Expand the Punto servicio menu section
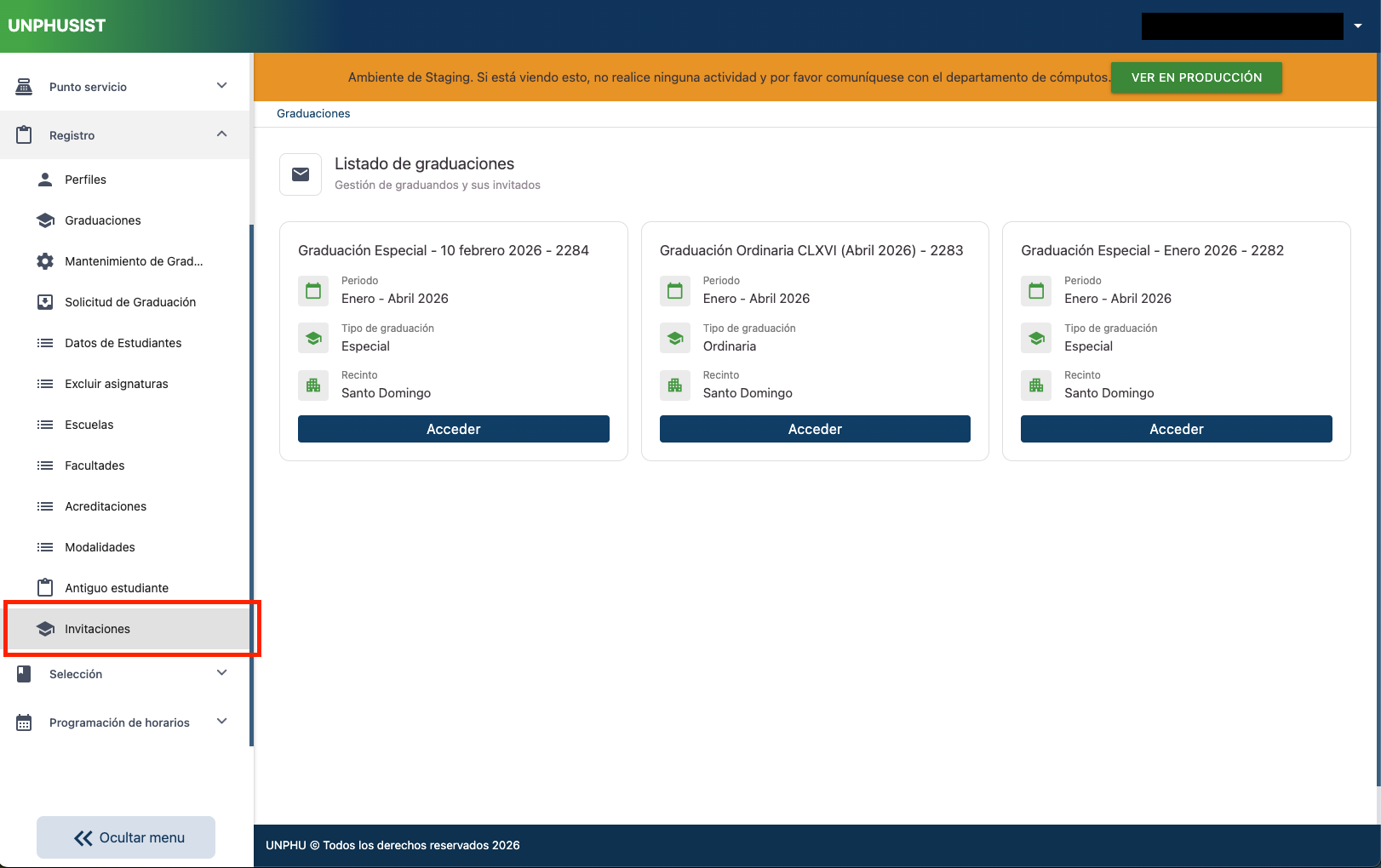The width and height of the screenshot is (1381, 868). pyautogui.click(x=221, y=86)
